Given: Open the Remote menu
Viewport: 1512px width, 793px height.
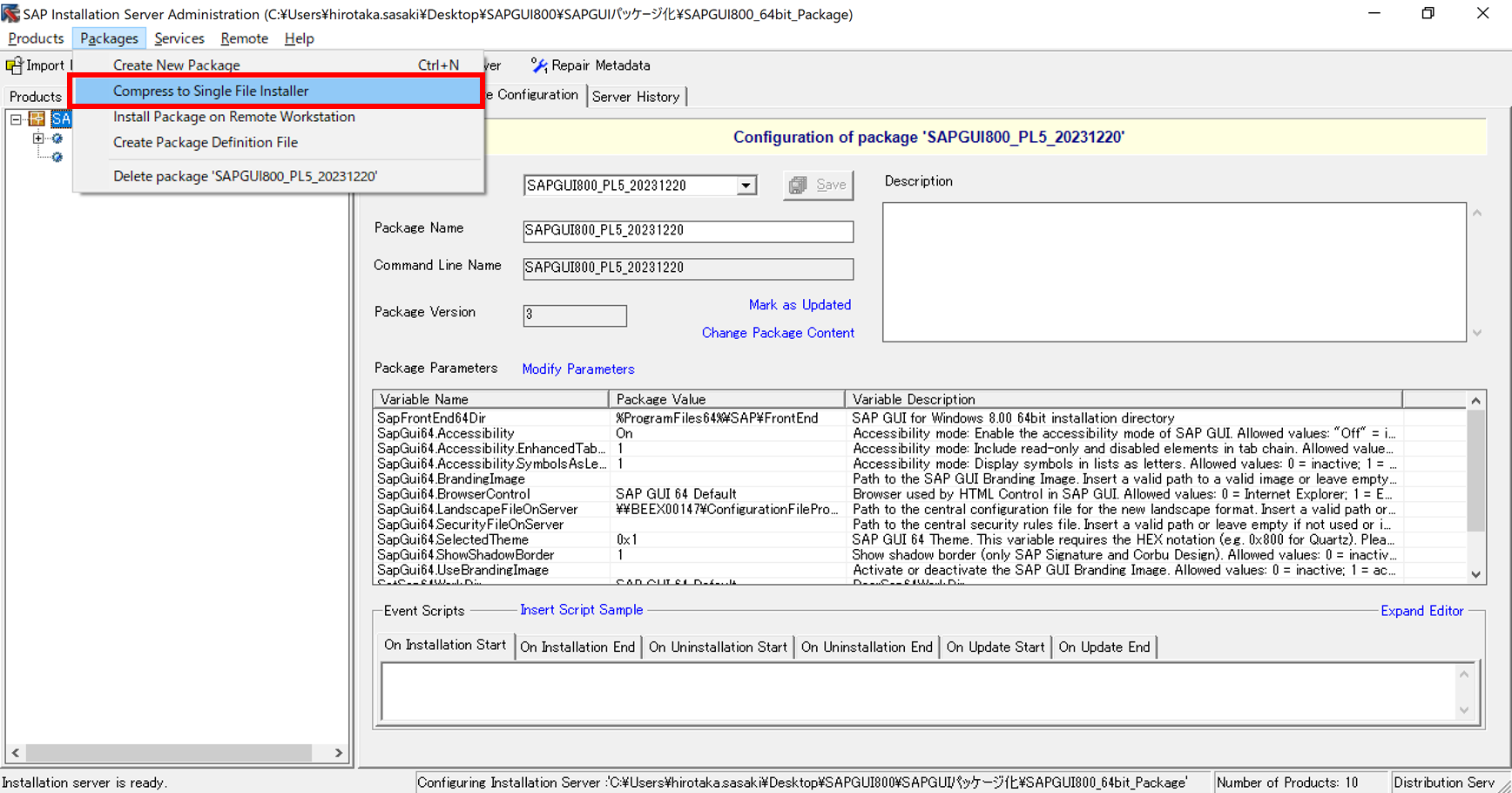Looking at the screenshot, I should coord(245,38).
